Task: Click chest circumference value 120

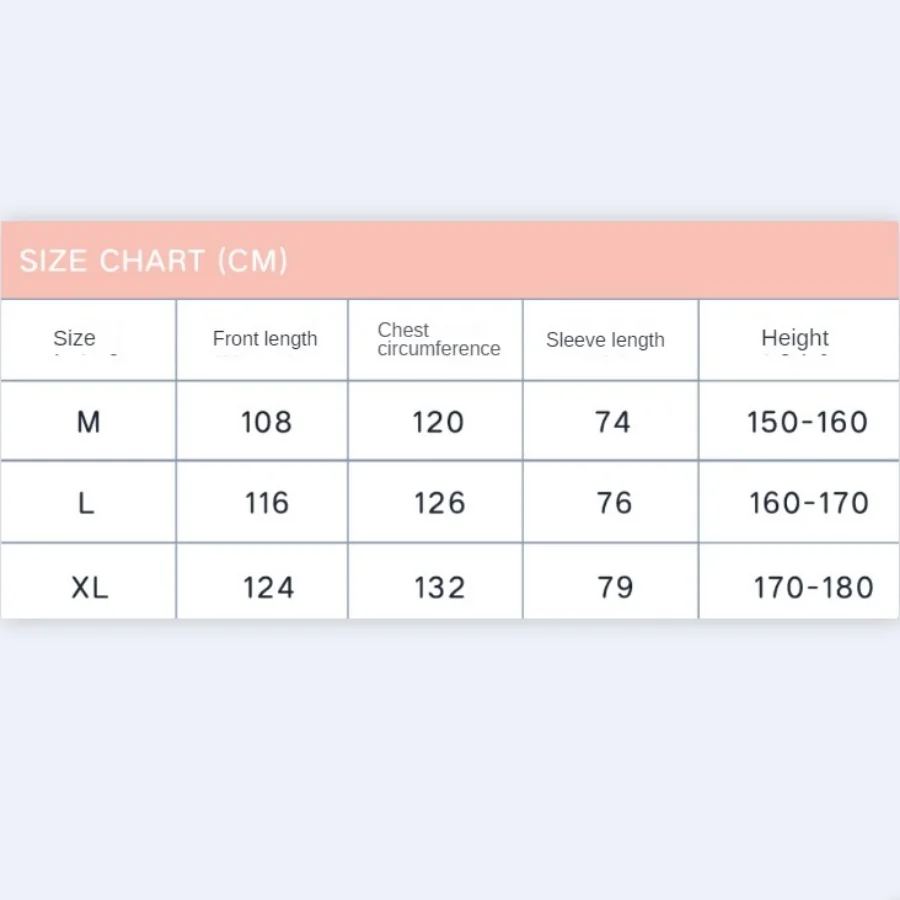Action: pos(439,422)
